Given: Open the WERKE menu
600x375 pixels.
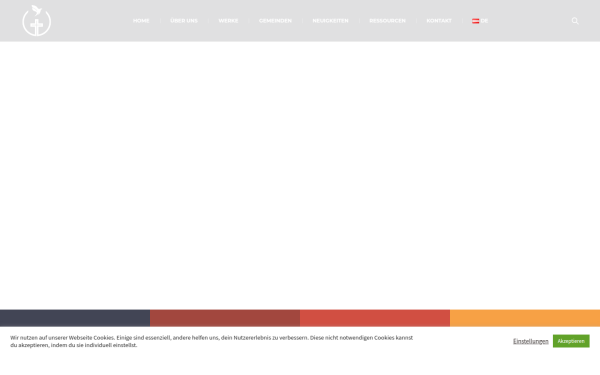Looking at the screenshot, I should [228, 21].
